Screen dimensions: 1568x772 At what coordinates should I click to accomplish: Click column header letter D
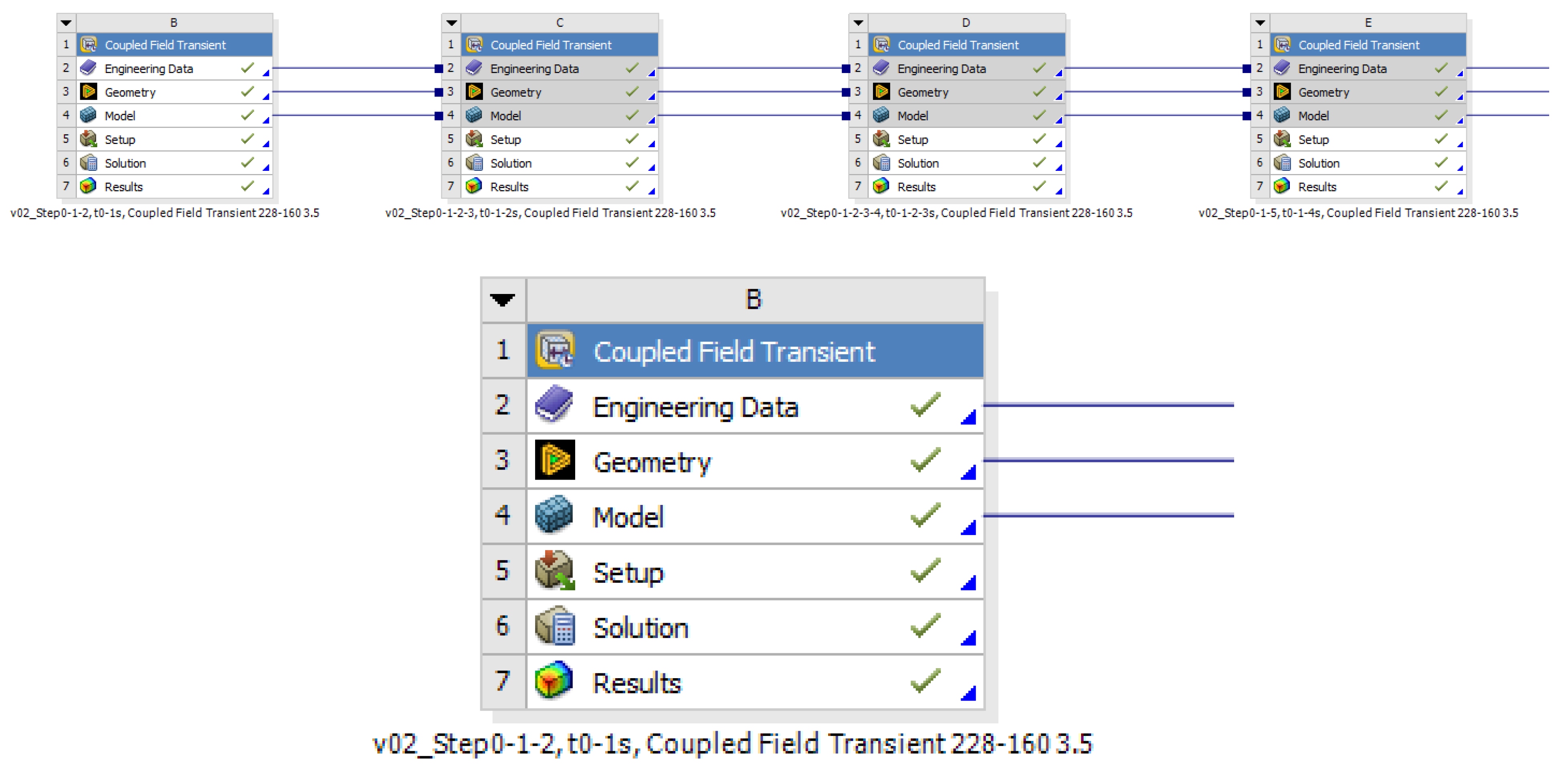[966, 22]
